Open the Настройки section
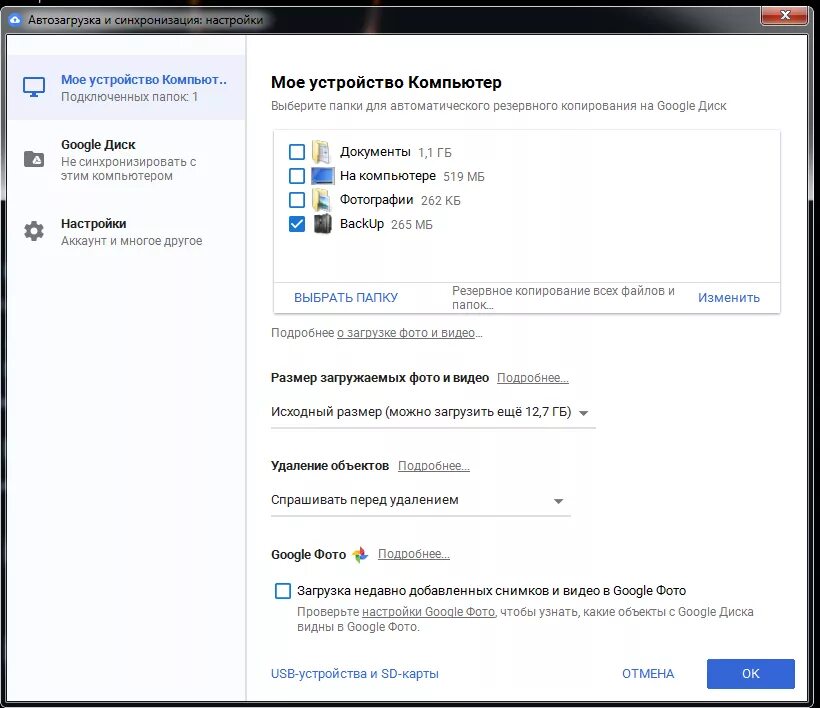The image size is (820, 708). (127, 232)
